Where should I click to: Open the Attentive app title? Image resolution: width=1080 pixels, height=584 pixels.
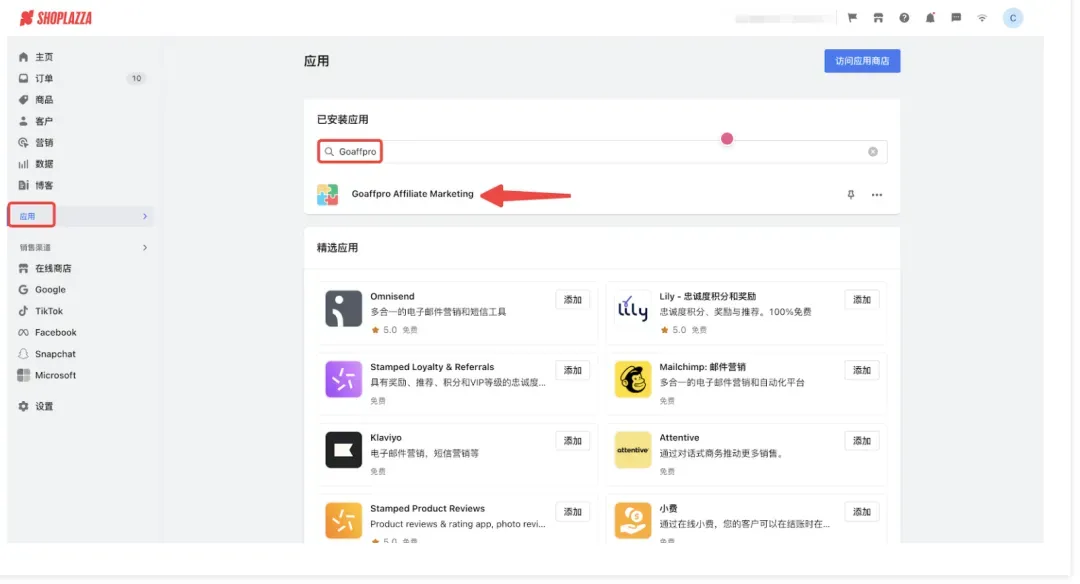[678, 437]
